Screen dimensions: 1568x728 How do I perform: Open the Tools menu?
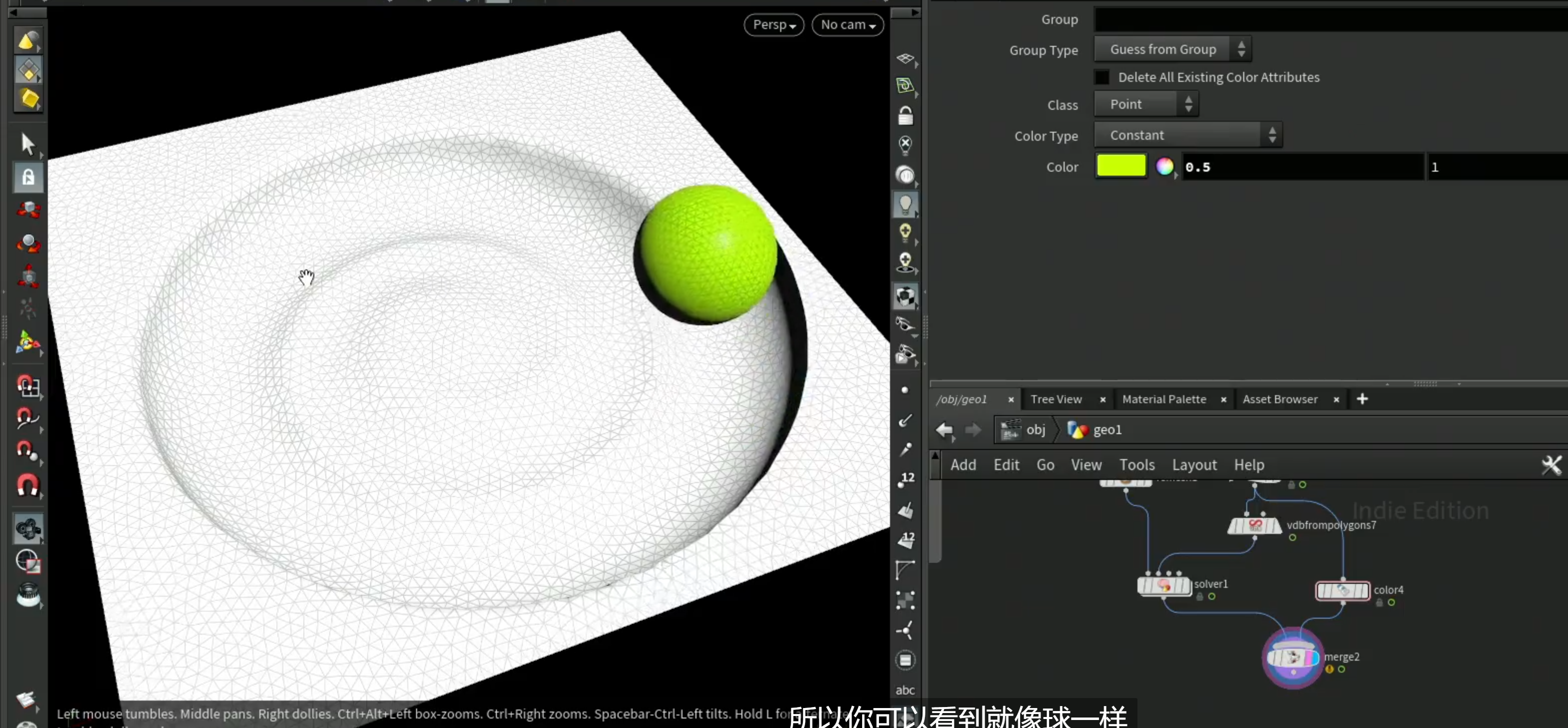click(x=1136, y=465)
